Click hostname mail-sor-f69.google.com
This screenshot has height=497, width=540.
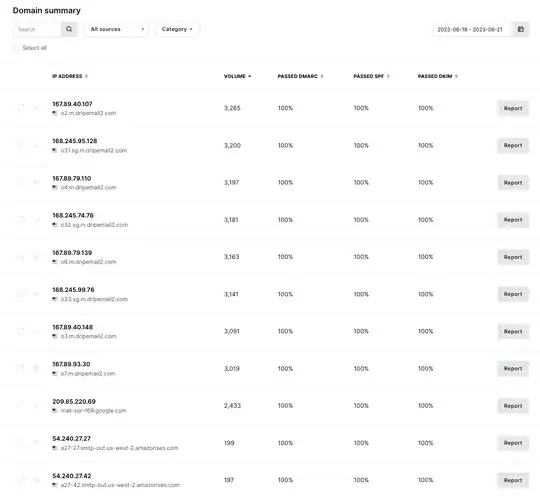click(93, 411)
